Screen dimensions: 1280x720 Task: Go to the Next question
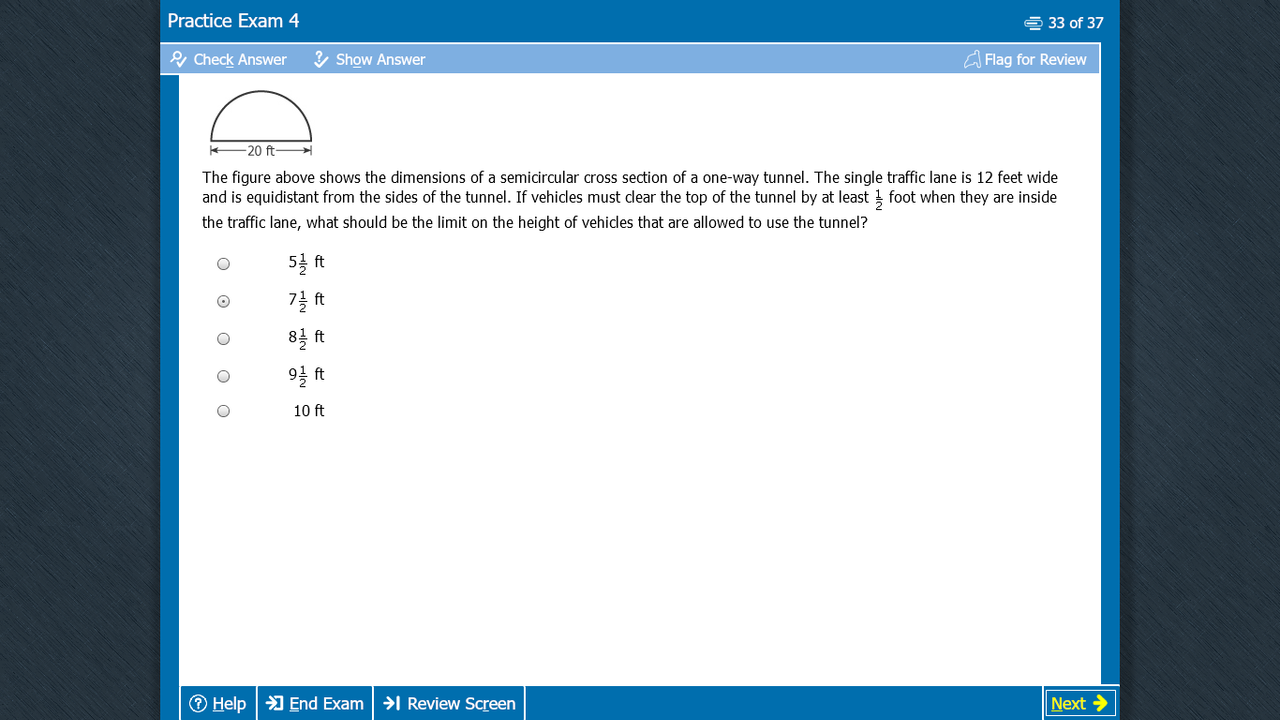[x=1080, y=703]
